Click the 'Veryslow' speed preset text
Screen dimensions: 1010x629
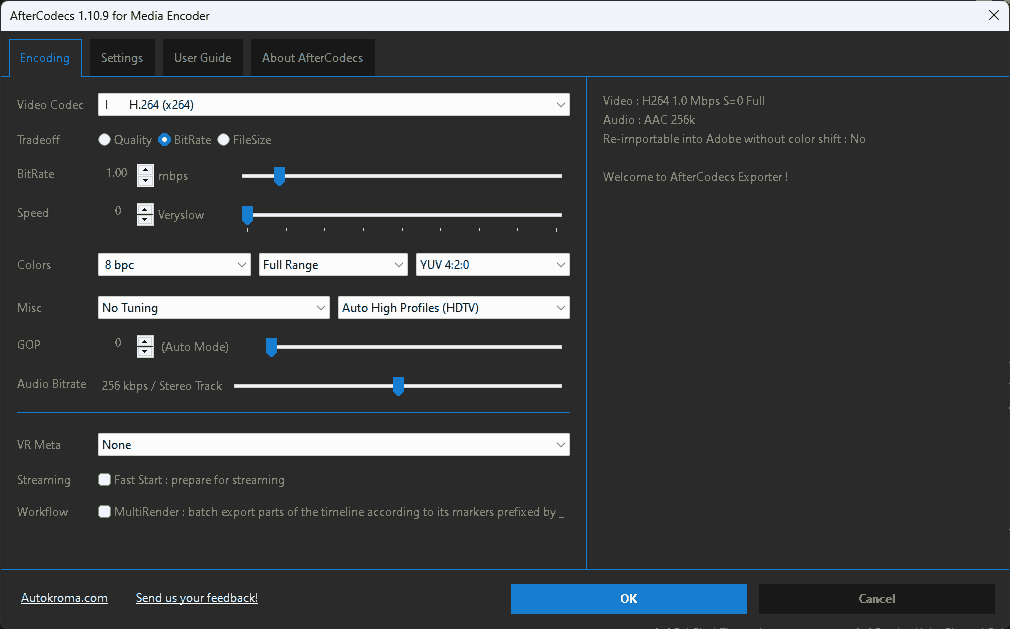(x=181, y=215)
